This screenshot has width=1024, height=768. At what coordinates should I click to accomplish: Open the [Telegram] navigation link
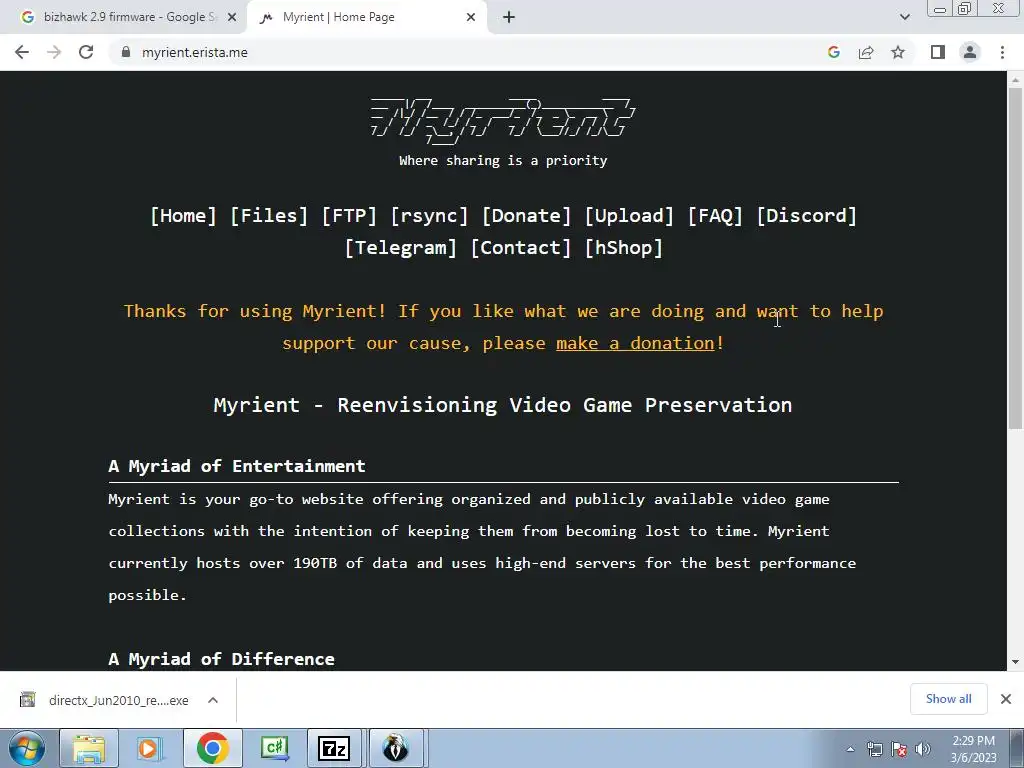[401, 248]
